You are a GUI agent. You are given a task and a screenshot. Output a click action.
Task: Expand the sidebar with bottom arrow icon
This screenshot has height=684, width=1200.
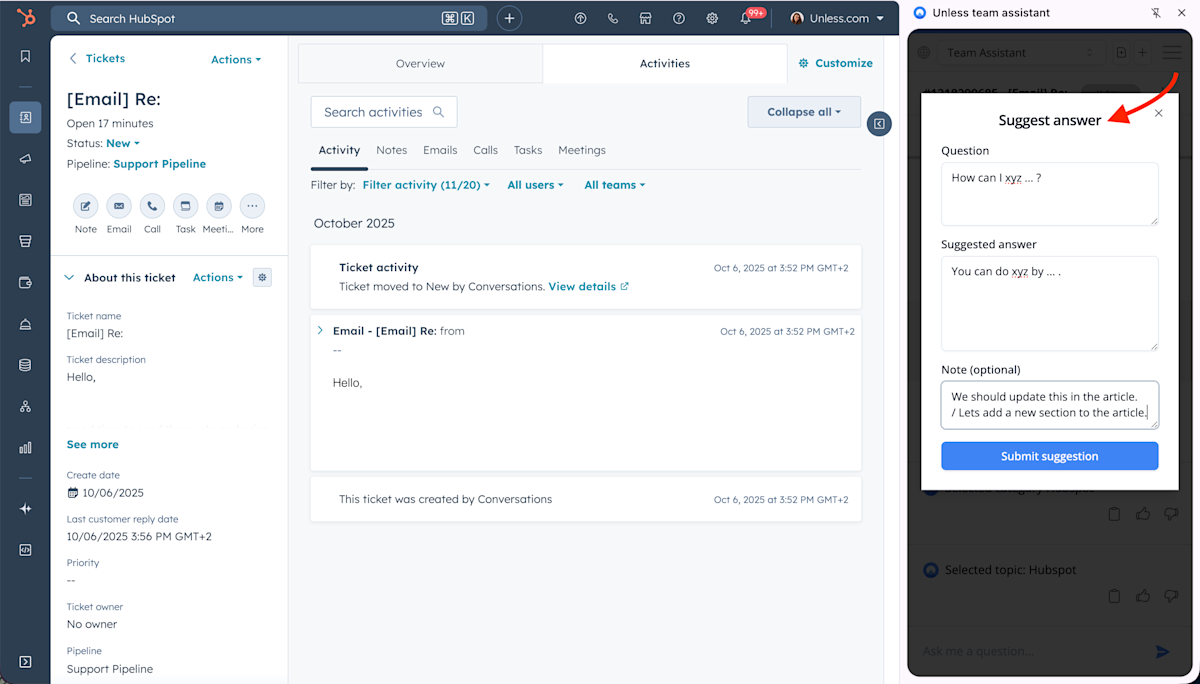pyautogui.click(x=25, y=662)
